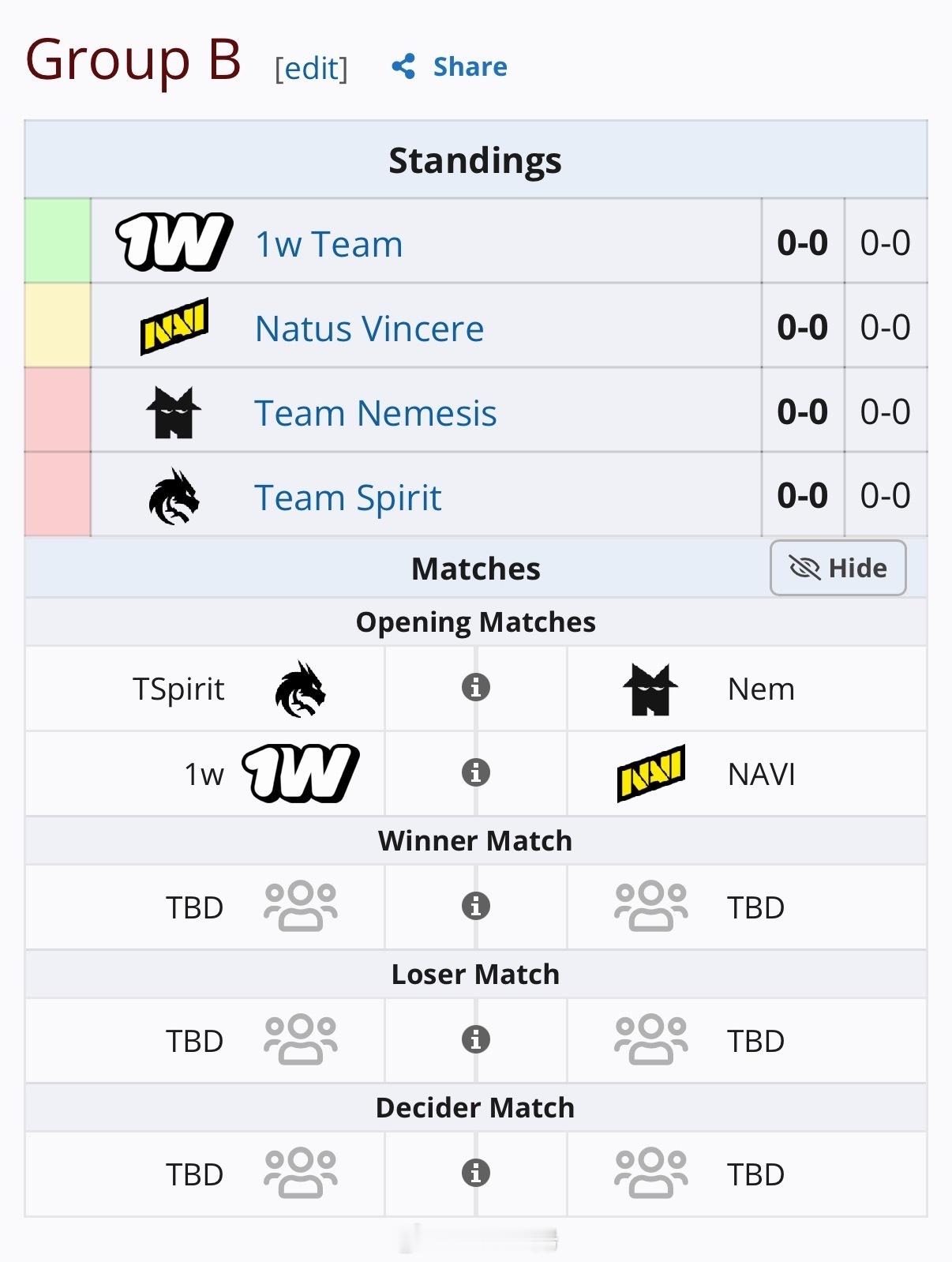
Task: Click 1W logo in standings table
Action: (x=174, y=242)
